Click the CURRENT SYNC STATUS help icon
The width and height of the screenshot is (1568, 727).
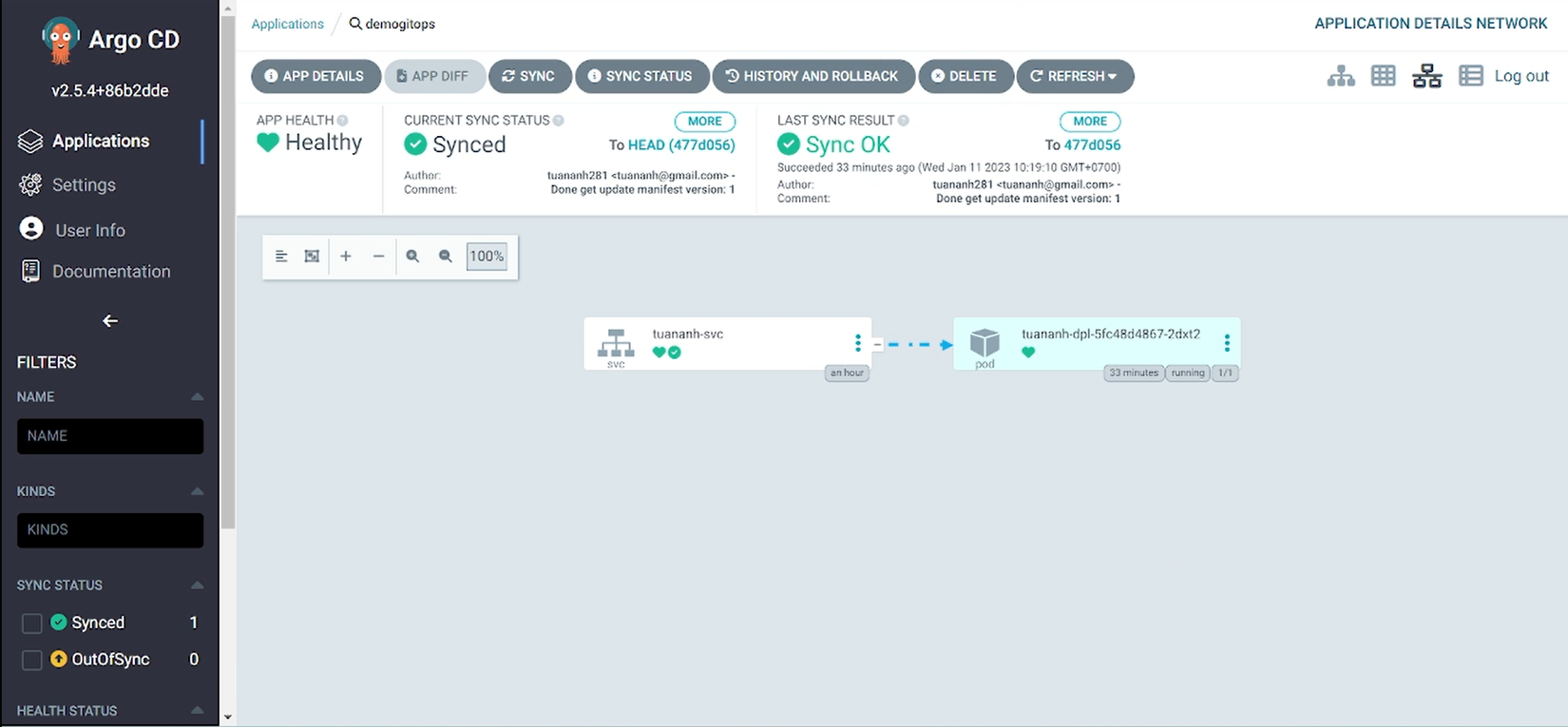(559, 121)
